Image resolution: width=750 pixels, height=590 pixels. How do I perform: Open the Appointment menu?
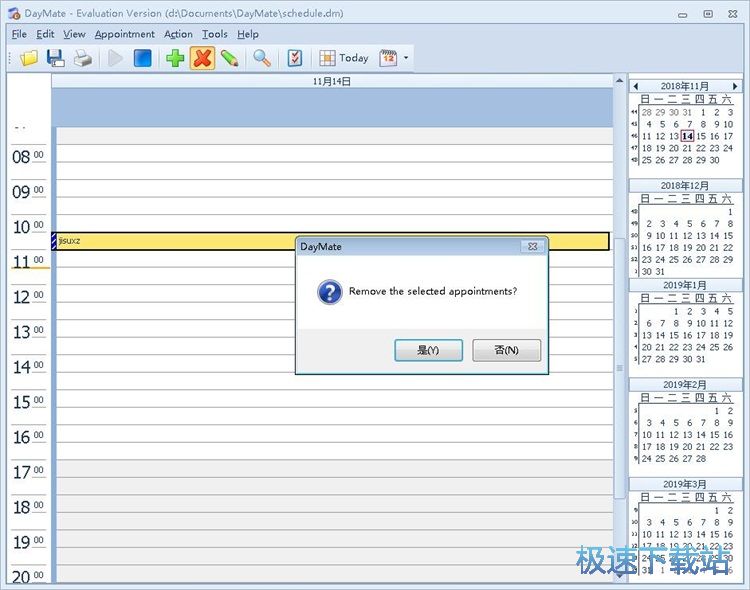click(x=124, y=34)
